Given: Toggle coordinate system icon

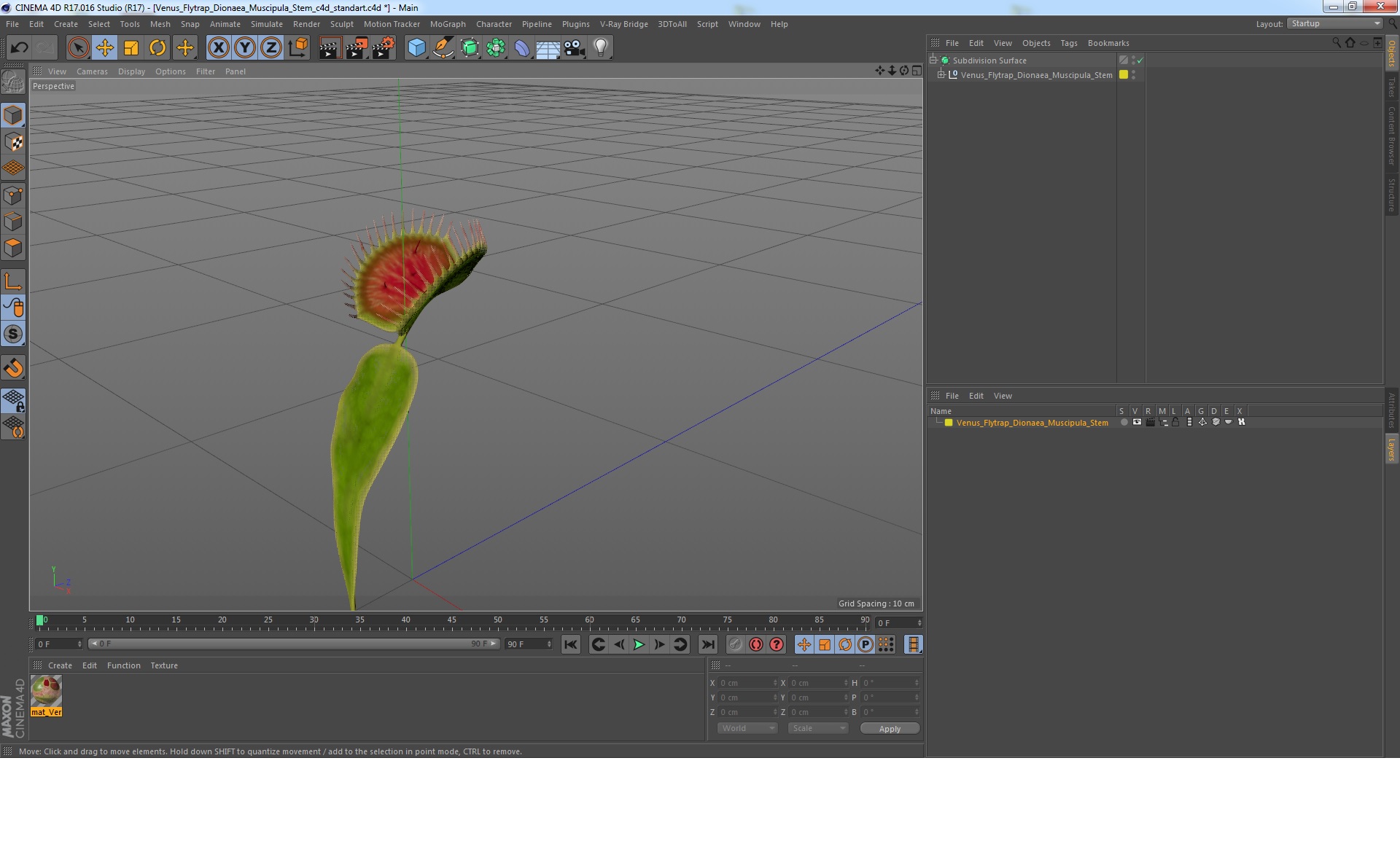Looking at the screenshot, I should pyautogui.click(x=297, y=48).
